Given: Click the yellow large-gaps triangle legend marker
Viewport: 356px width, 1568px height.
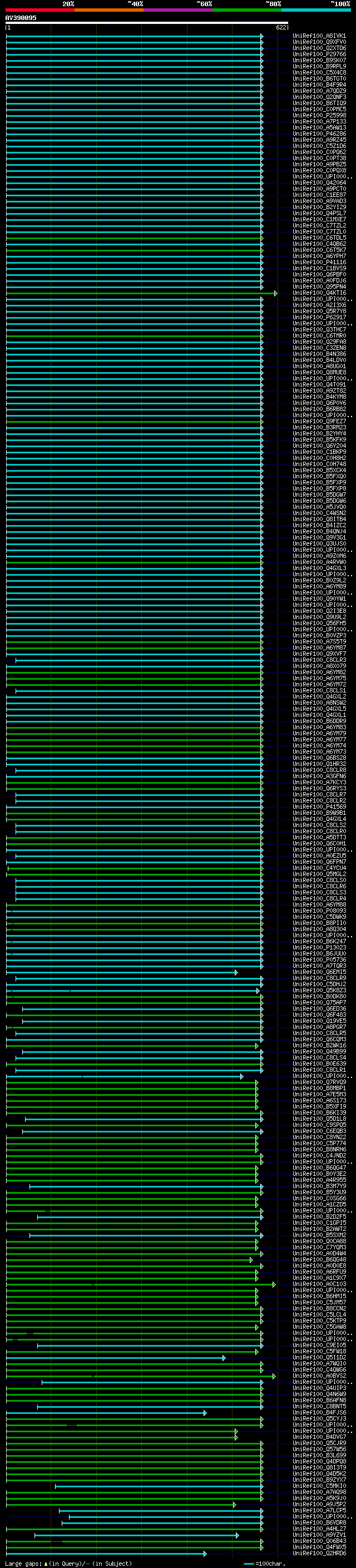Looking at the screenshot, I should pos(46,1564).
